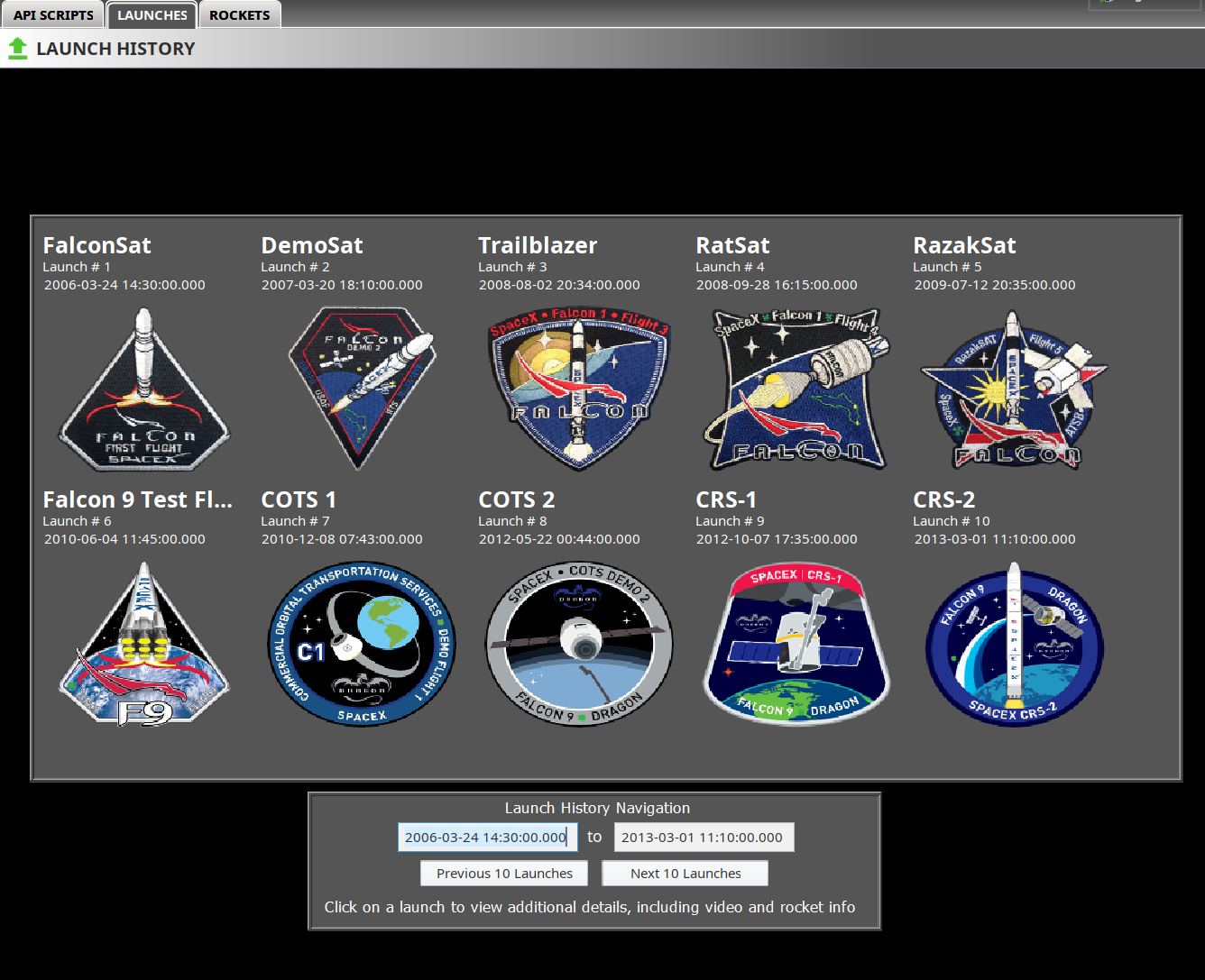Click the FalconSat title
The image size is (1205, 980).
coord(97,245)
